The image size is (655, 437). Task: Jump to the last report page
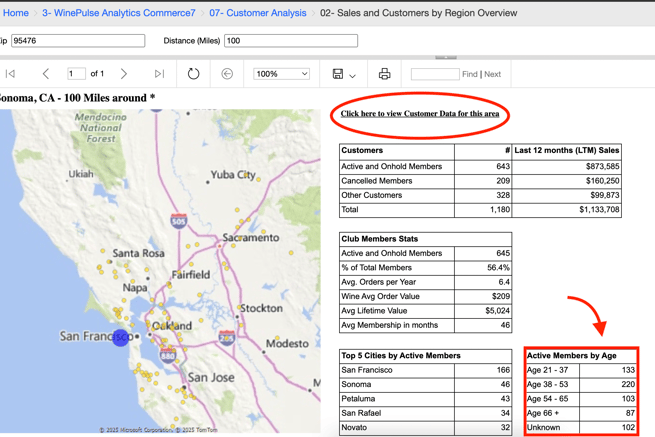click(x=159, y=74)
